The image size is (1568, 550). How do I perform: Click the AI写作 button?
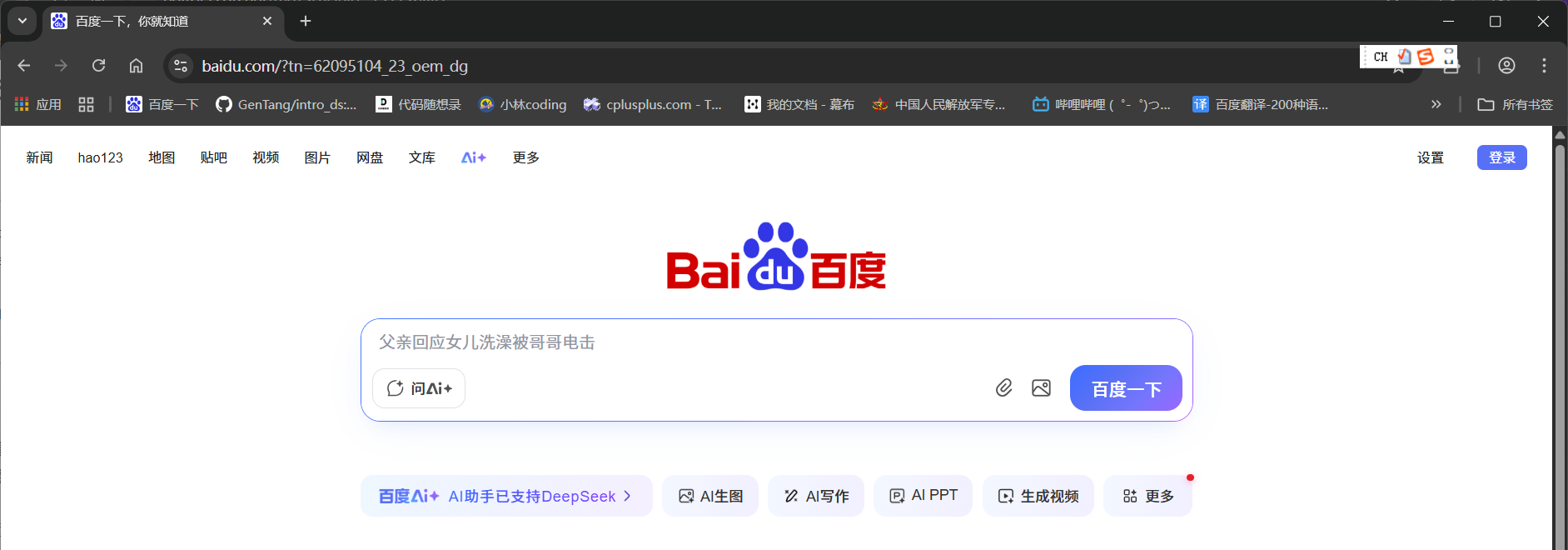click(816, 496)
